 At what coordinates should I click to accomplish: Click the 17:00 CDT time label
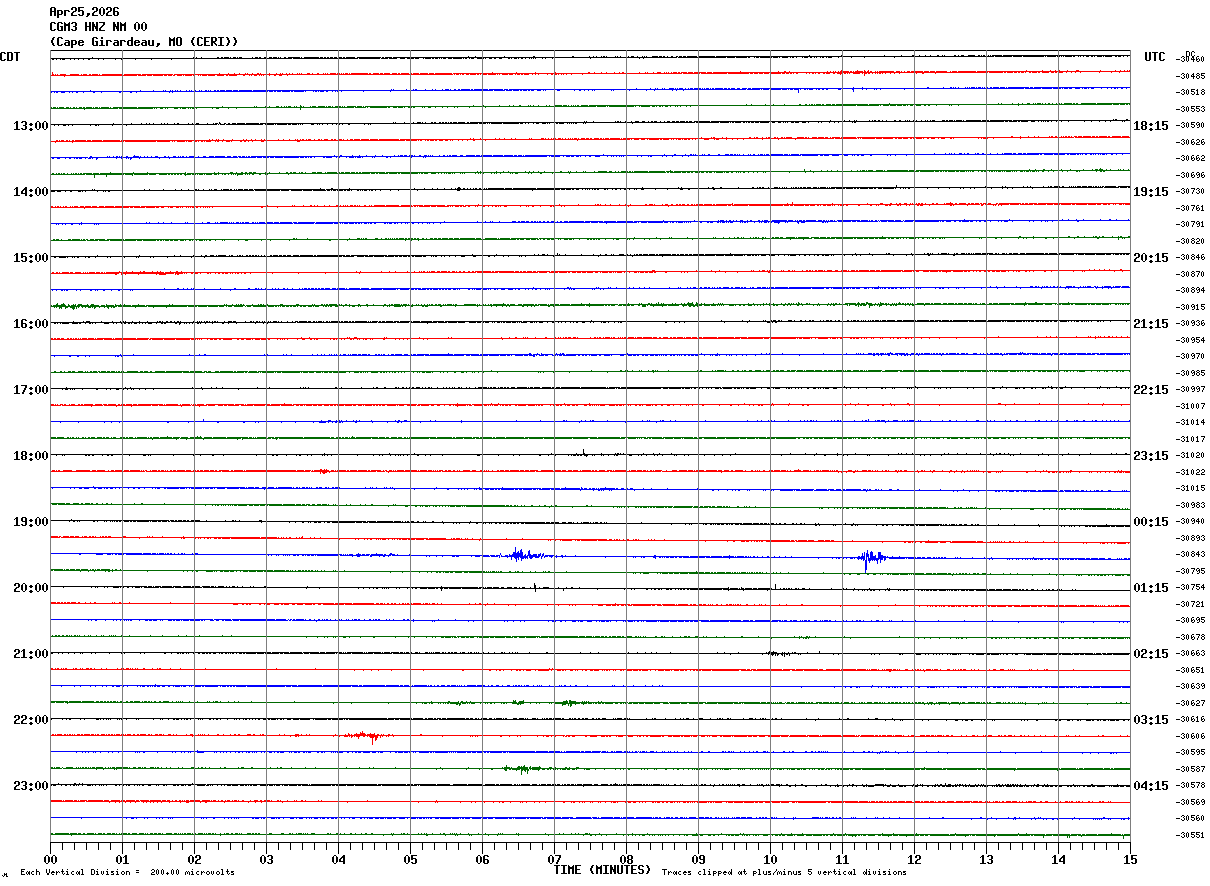30,390
